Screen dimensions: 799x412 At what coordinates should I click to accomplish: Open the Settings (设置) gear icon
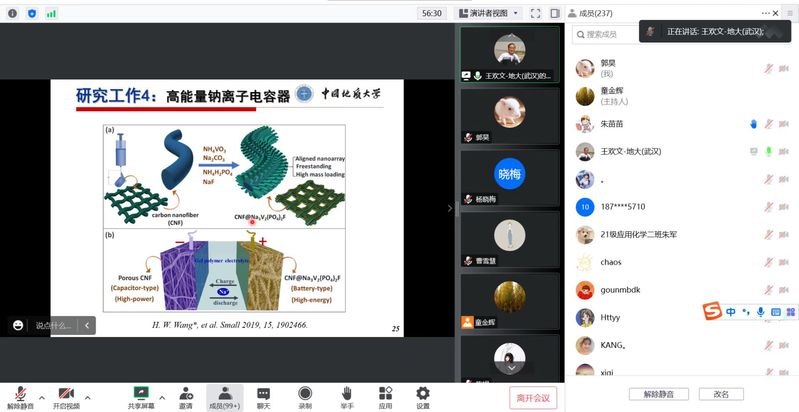click(x=423, y=396)
